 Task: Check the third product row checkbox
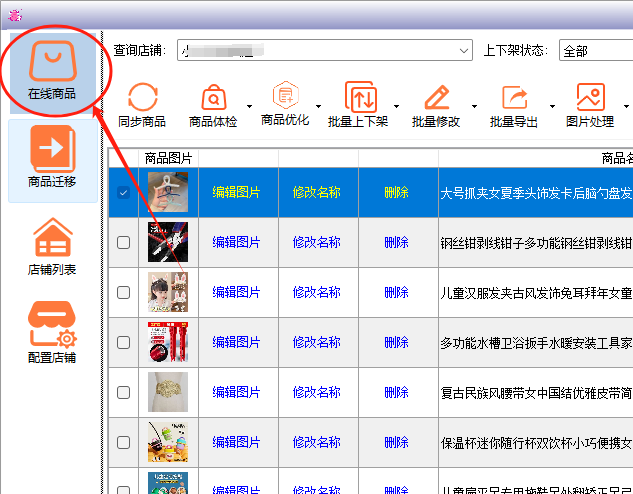(x=124, y=293)
